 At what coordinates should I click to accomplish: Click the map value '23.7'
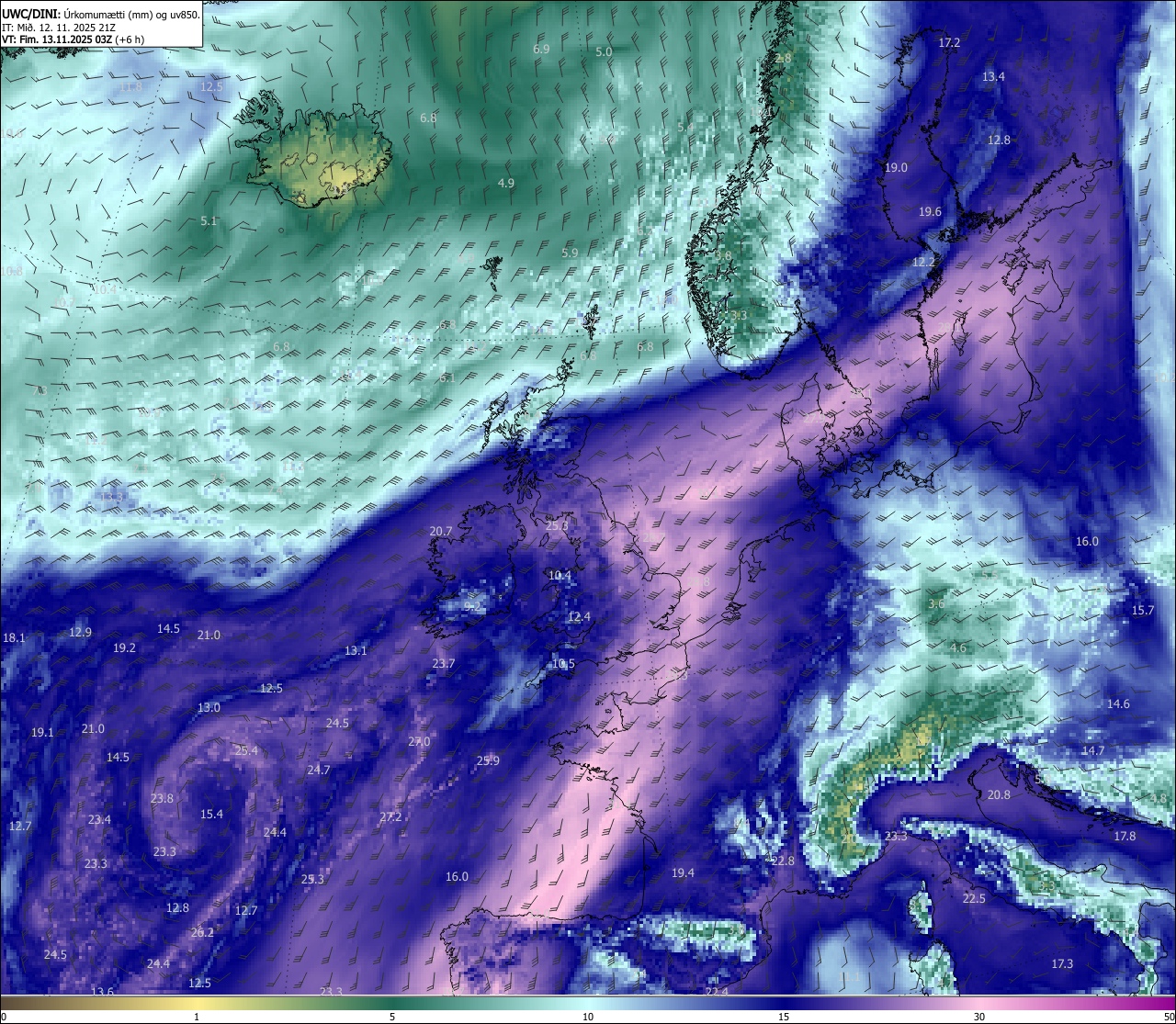coord(444,664)
